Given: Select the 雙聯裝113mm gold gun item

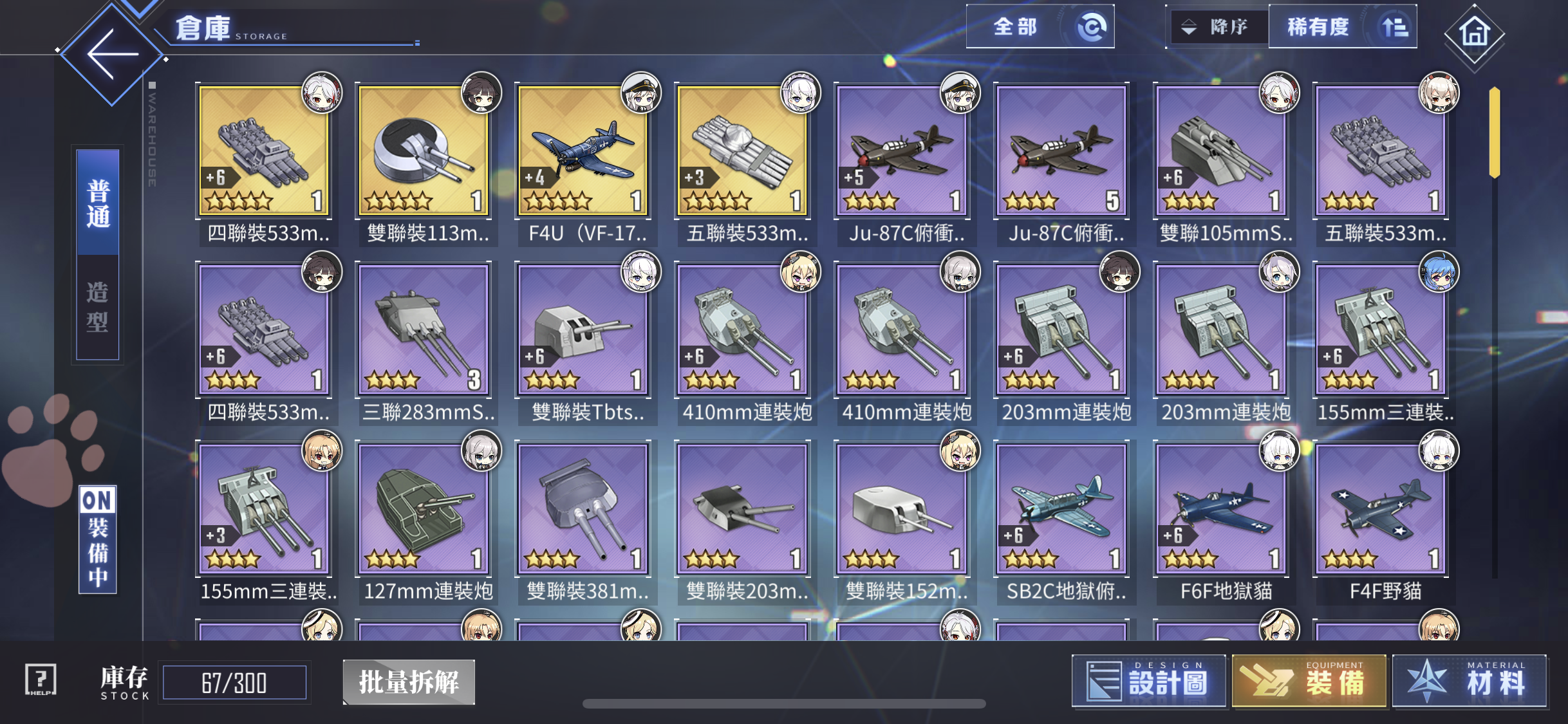Looking at the screenshot, I should click(x=425, y=164).
